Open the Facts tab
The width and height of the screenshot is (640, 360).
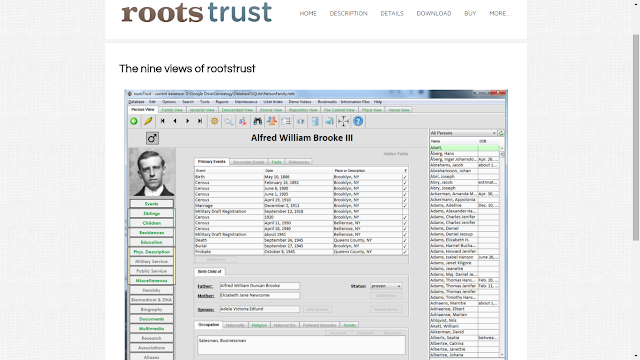point(276,162)
